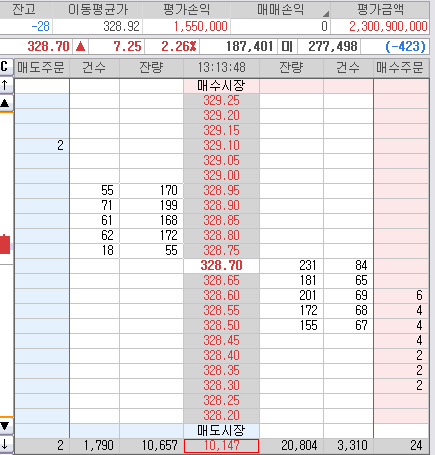This screenshot has height=455, width=435.
Task: Click sell quantity 199 at 328.90
Action: pos(151,206)
